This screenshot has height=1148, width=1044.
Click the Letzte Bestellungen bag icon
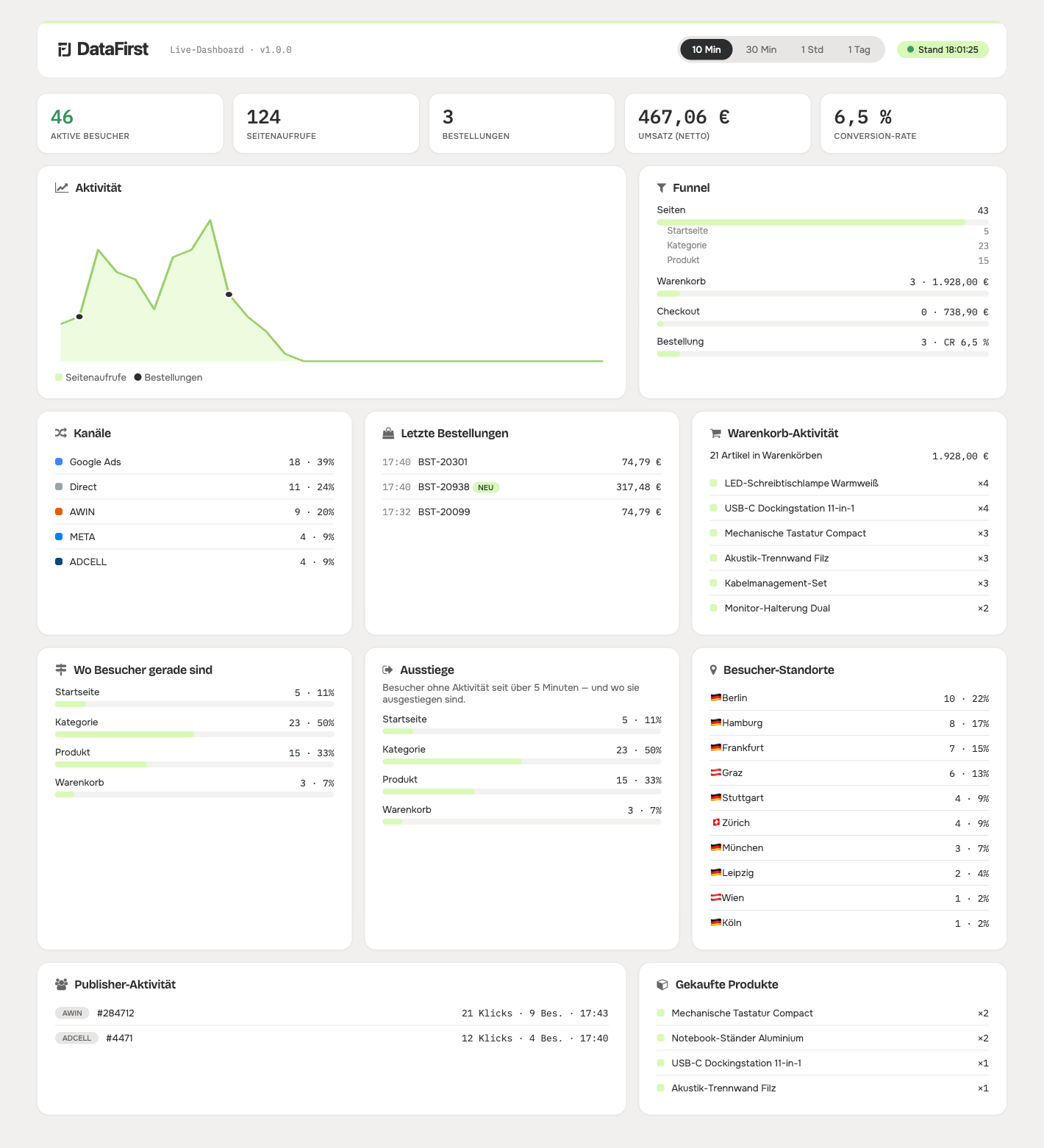coord(388,433)
